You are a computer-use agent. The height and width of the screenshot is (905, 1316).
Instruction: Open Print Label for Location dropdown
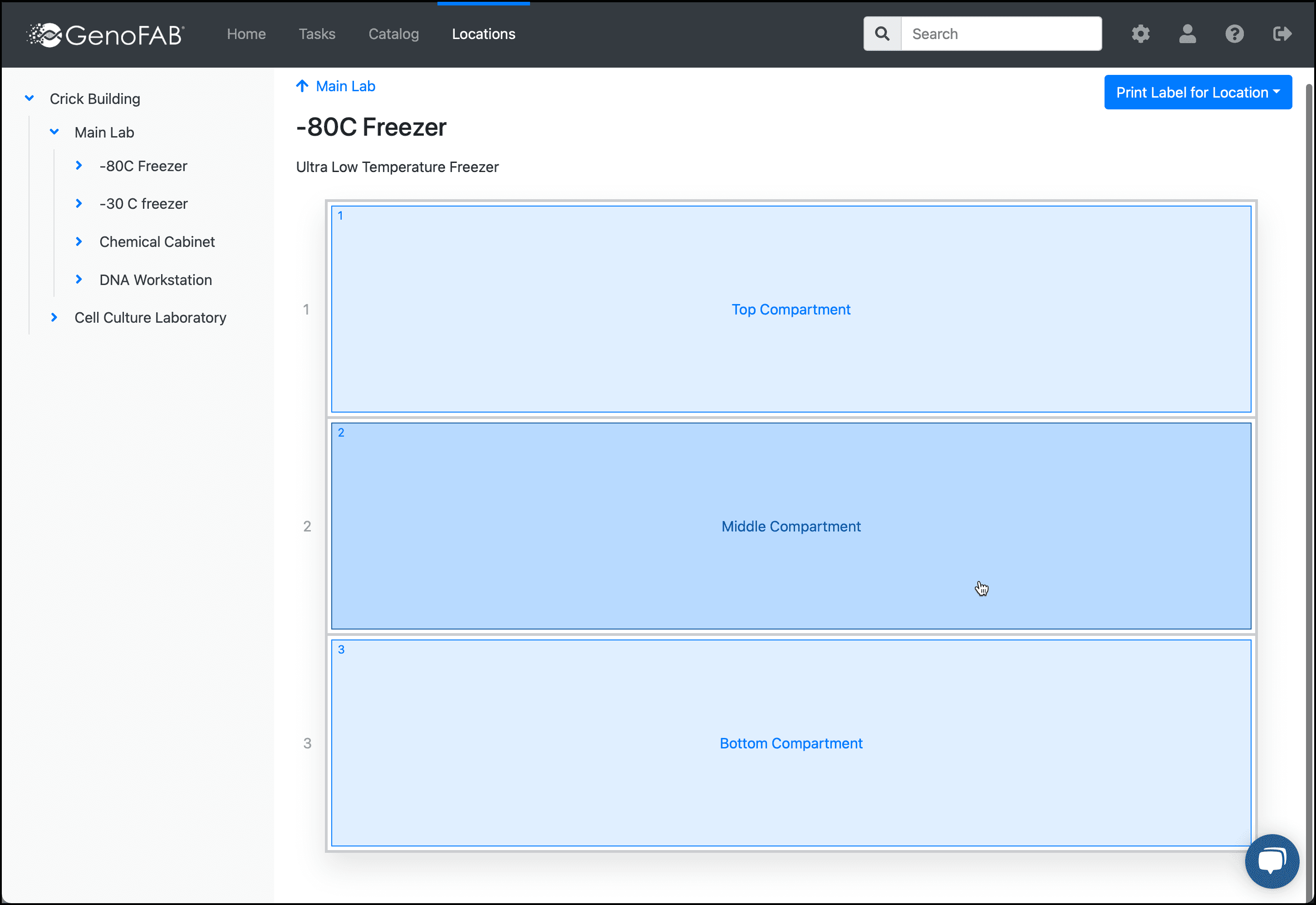(x=1198, y=93)
